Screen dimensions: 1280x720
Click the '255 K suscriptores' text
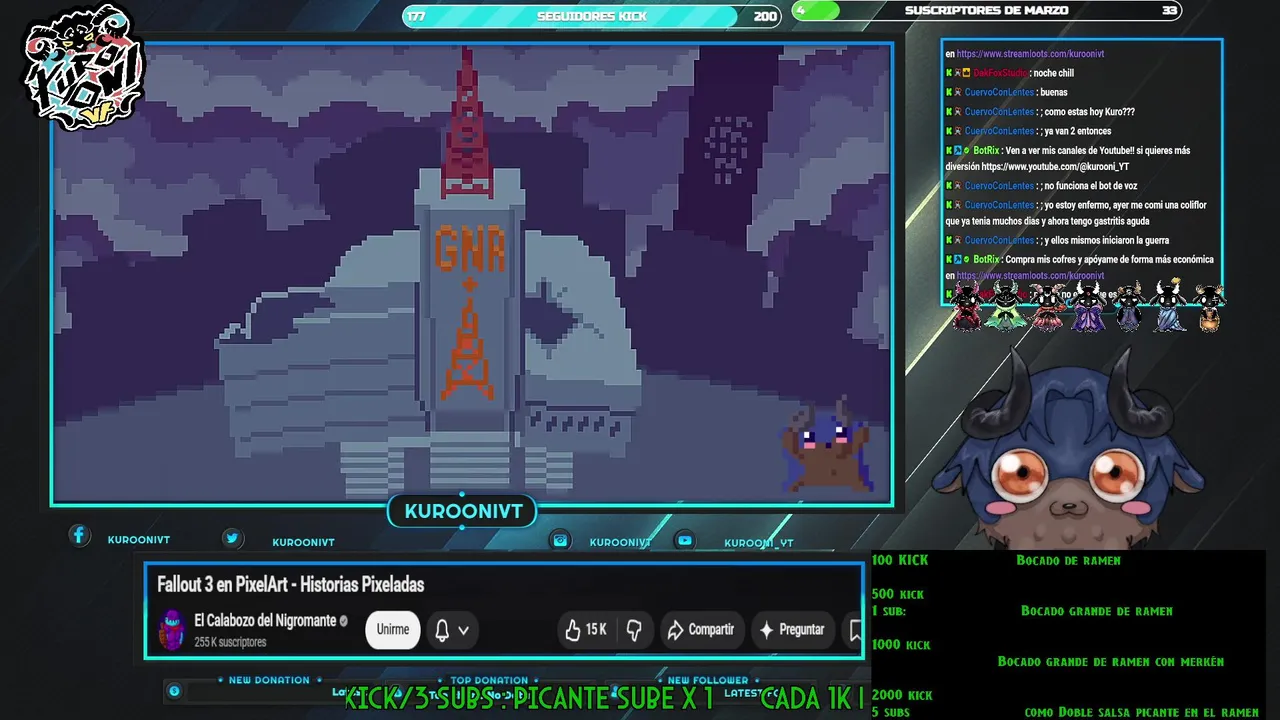click(230, 642)
